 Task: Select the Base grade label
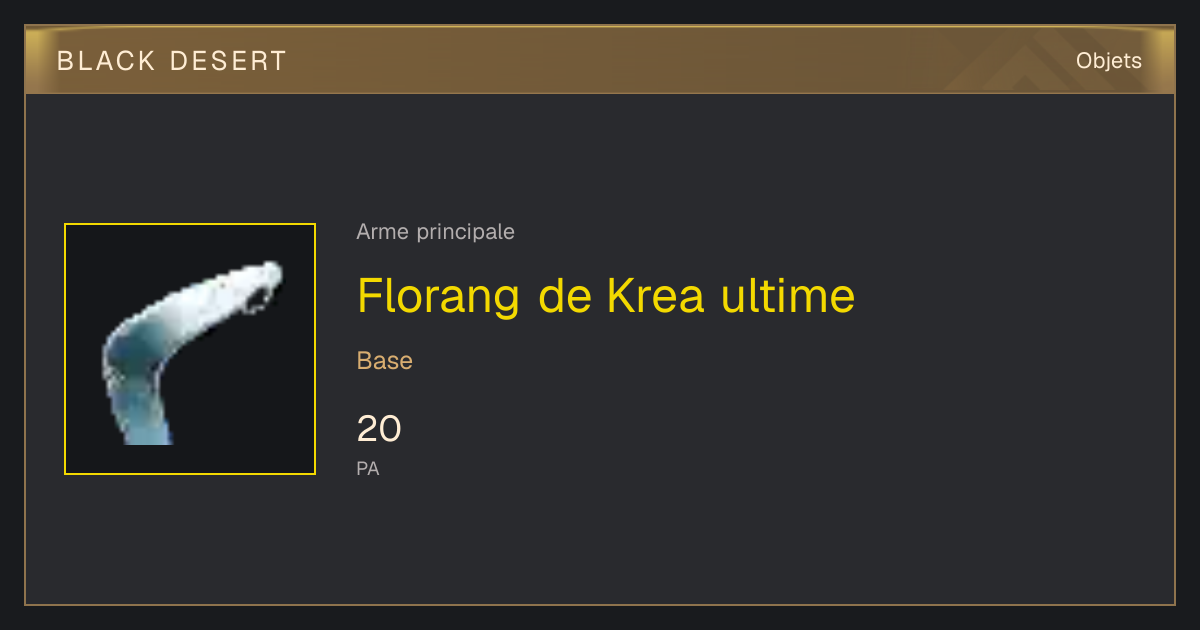point(385,361)
